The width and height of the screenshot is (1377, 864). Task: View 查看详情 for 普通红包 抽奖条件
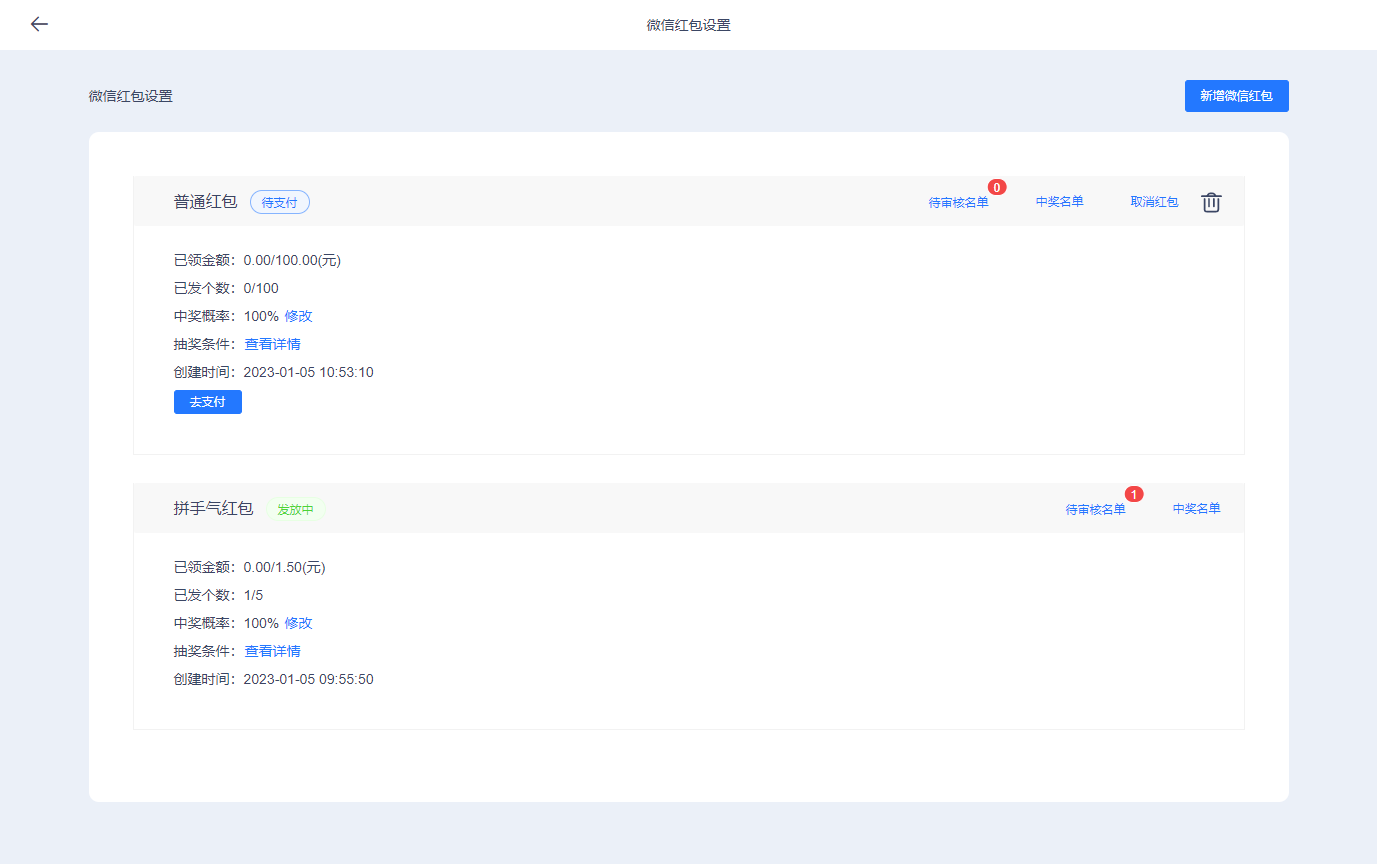[x=272, y=344]
